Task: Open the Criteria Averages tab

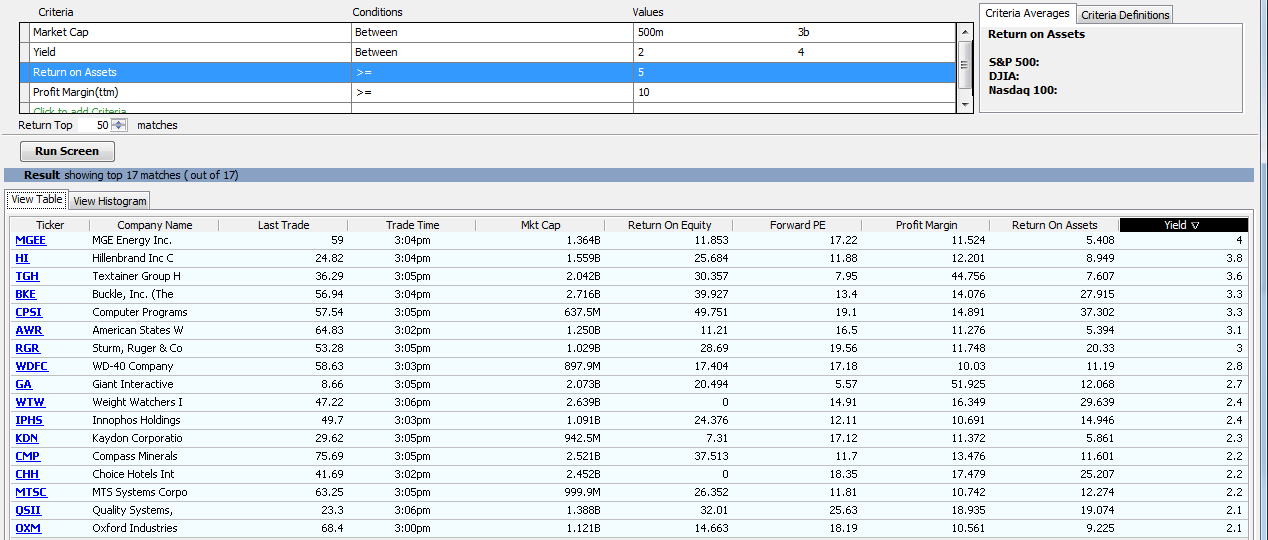Action: 1028,13
